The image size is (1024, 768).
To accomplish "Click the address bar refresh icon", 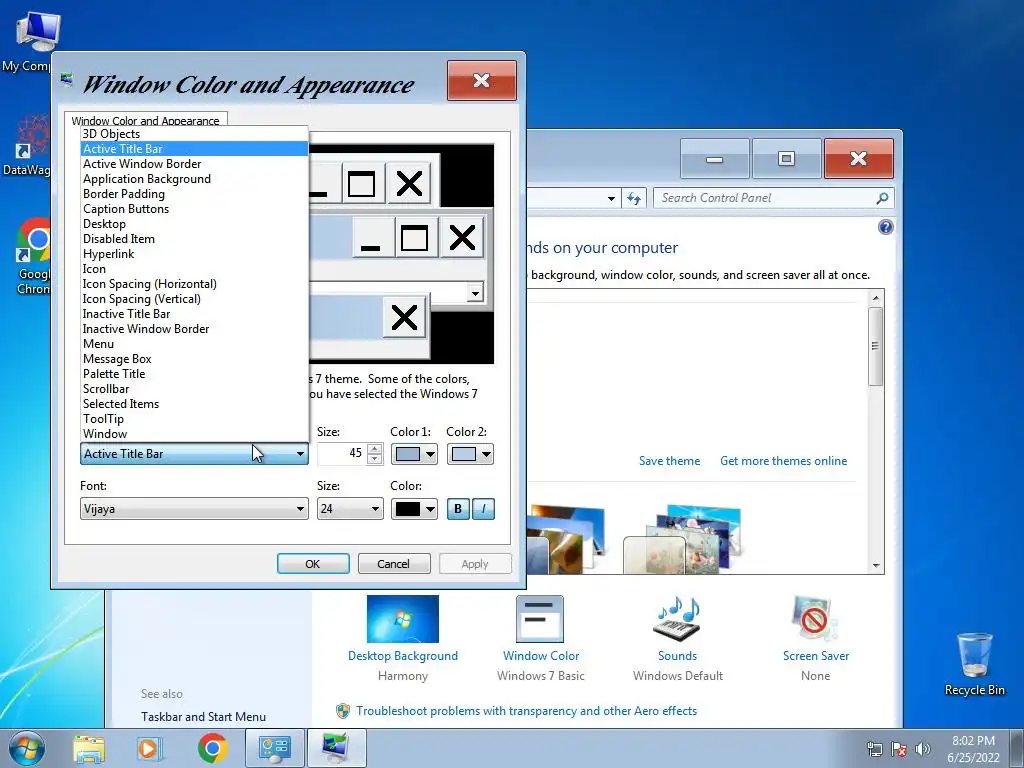I will click(x=634, y=198).
